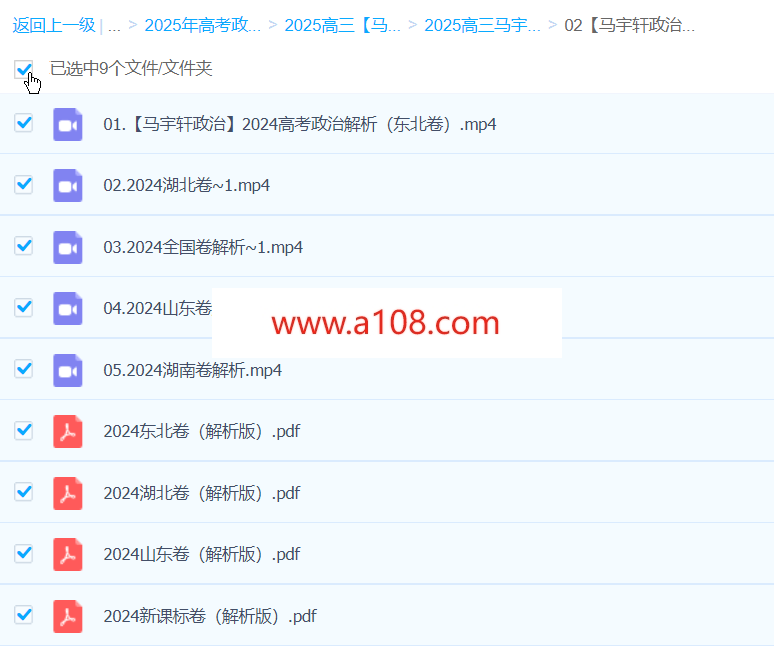Open breadcrumb 2025年高考政...
774x646 pixels.
[x=202, y=25]
